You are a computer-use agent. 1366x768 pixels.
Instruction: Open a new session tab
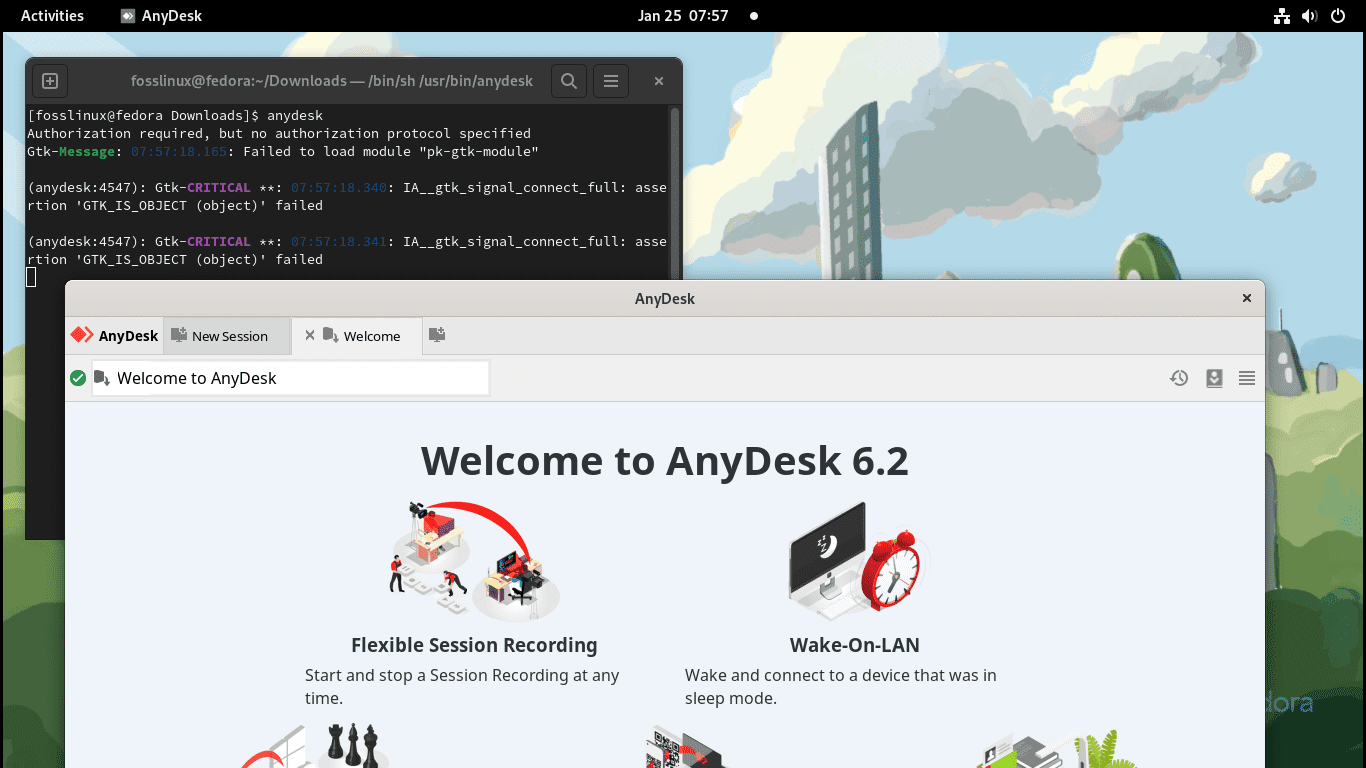pyautogui.click(x=437, y=335)
